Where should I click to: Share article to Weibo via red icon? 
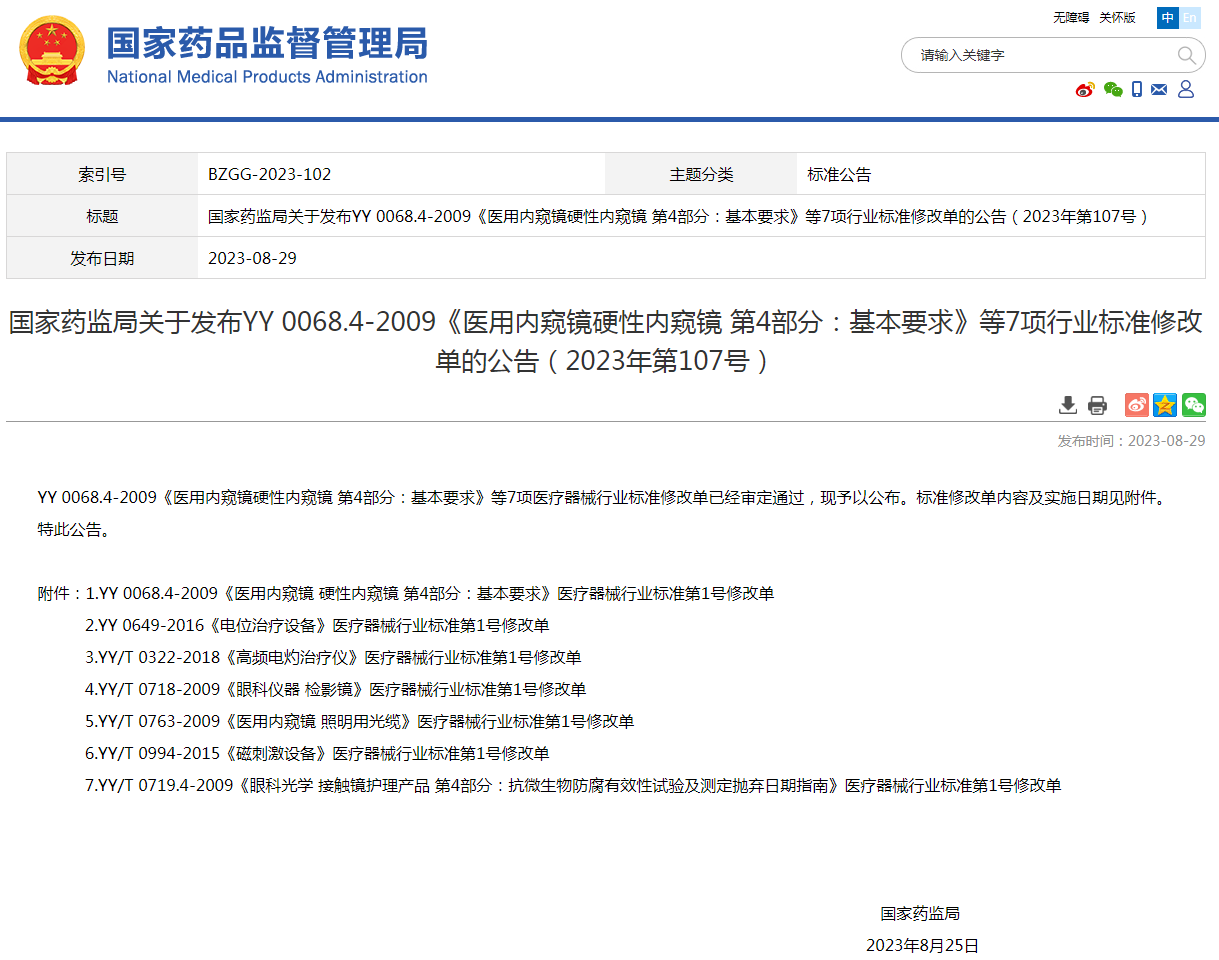pyautogui.click(x=1137, y=405)
